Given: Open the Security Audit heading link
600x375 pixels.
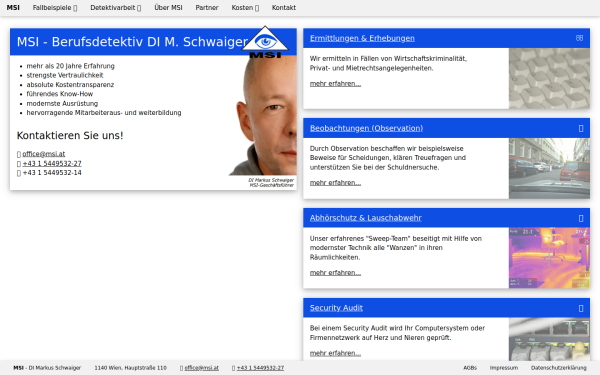Looking at the screenshot, I should point(336,308).
